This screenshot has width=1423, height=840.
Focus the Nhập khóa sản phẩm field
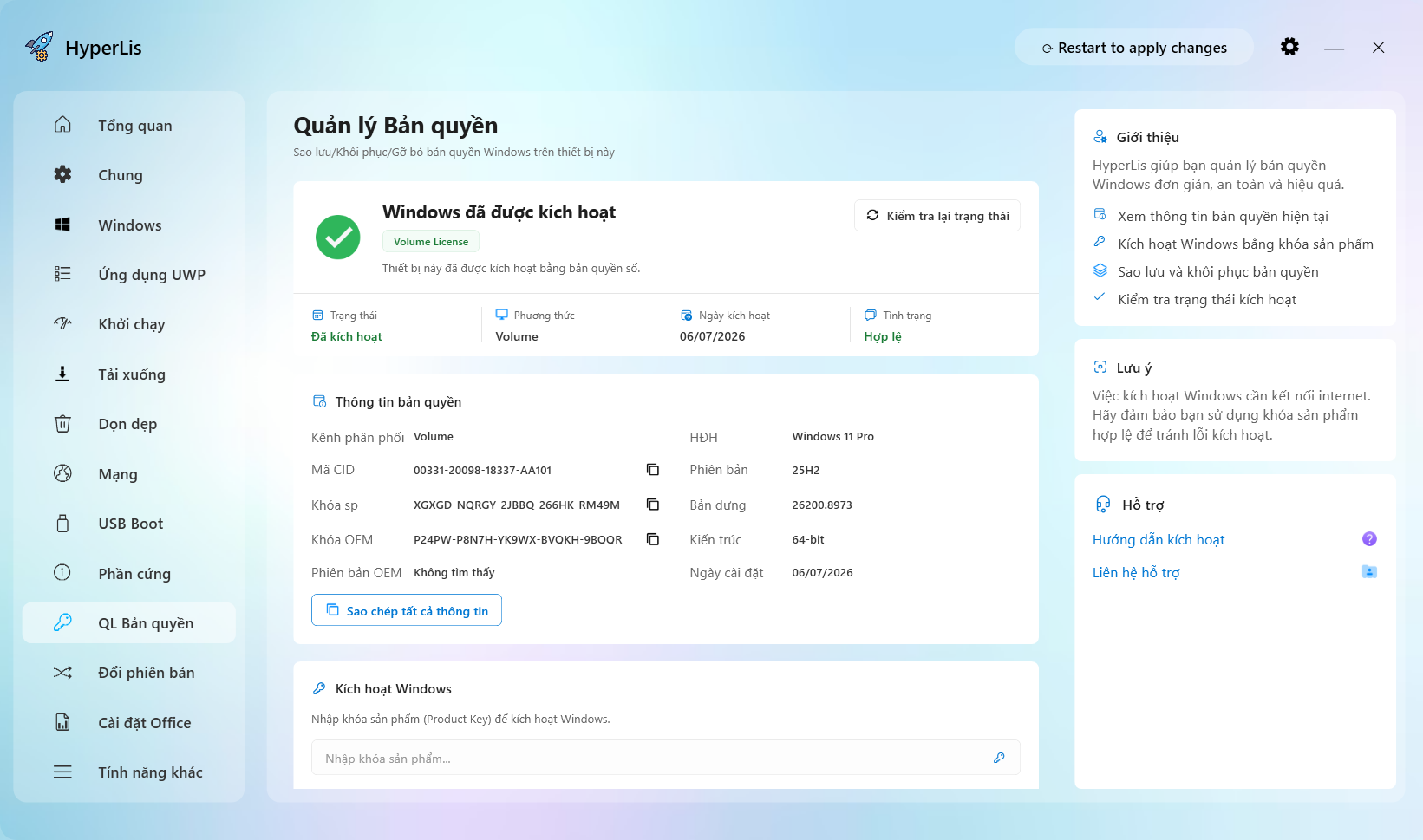click(666, 758)
